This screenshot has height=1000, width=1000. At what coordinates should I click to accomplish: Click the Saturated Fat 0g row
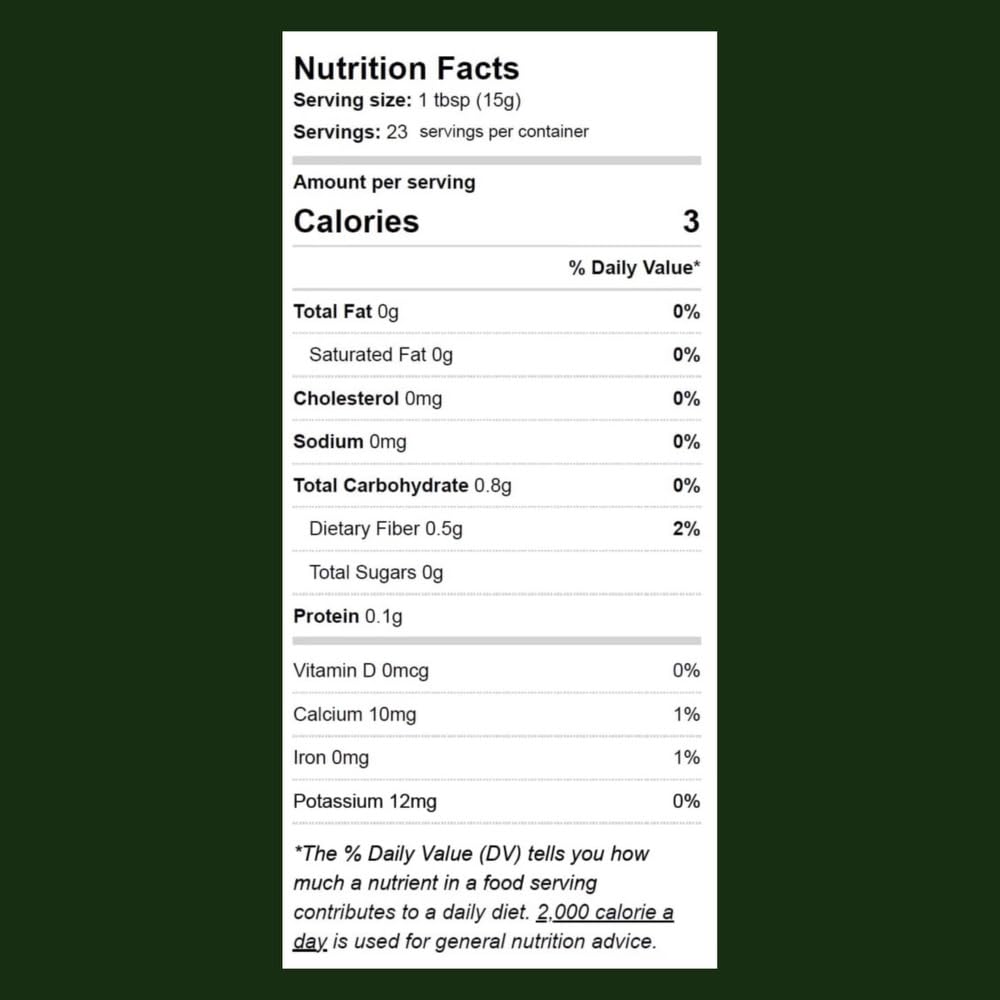(x=497, y=355)
